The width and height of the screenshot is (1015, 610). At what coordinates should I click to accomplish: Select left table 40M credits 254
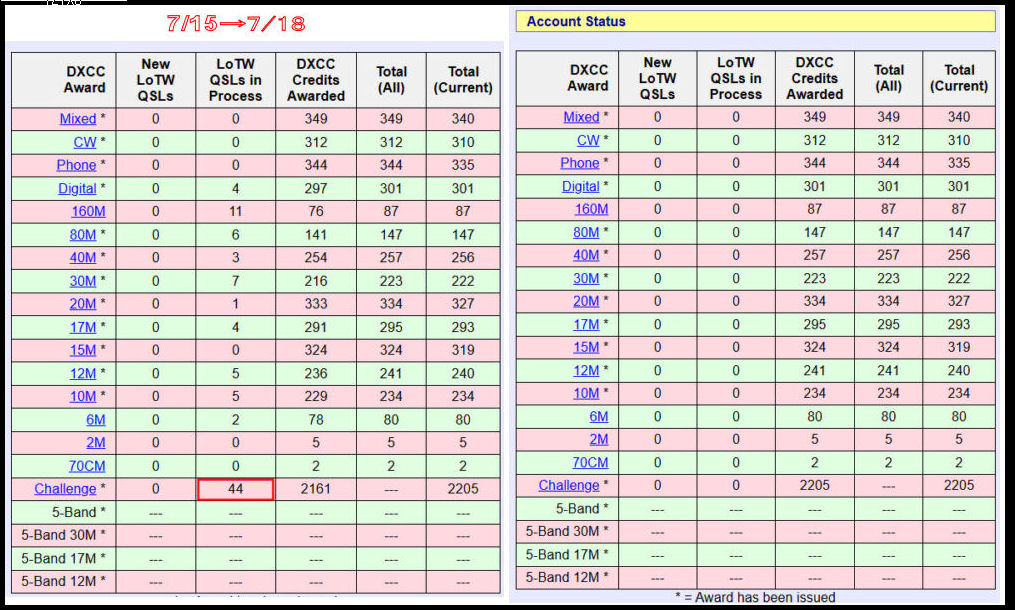(316, 258)
